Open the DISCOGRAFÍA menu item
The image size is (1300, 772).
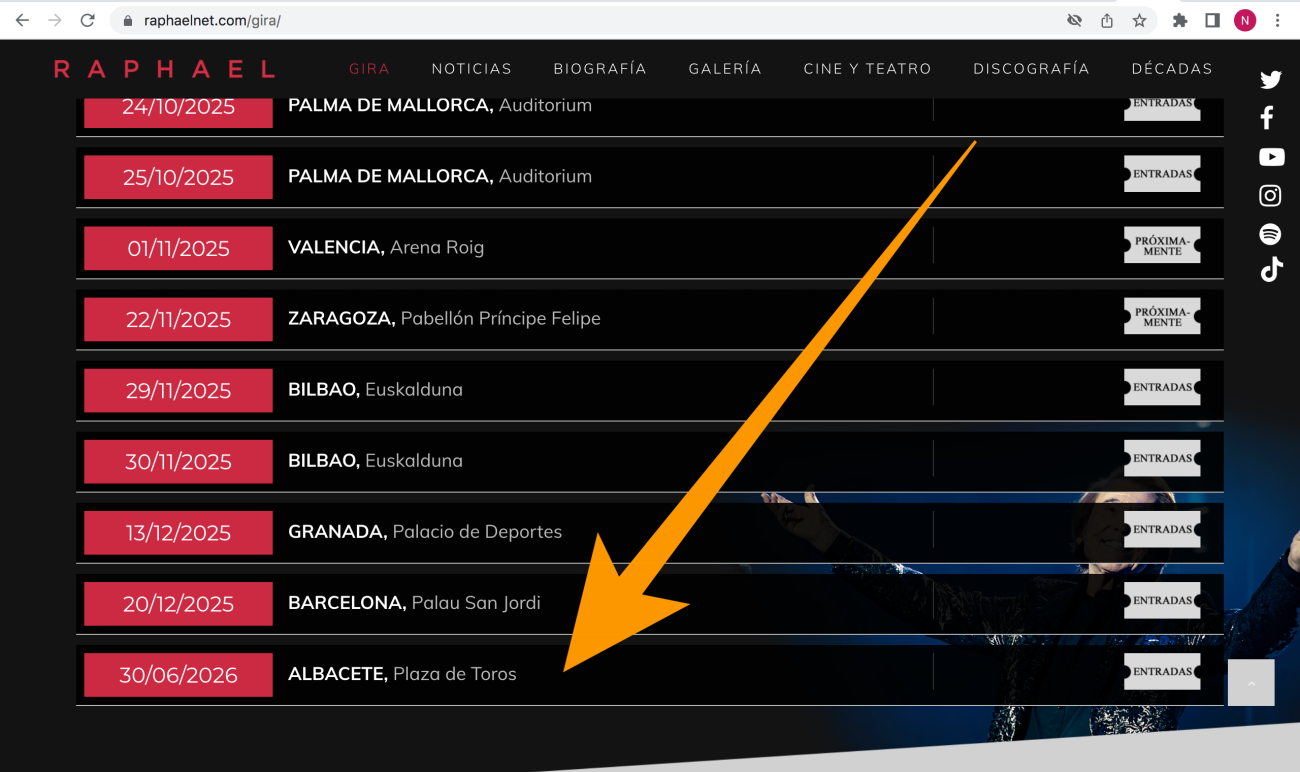[x=1031, y=69]
